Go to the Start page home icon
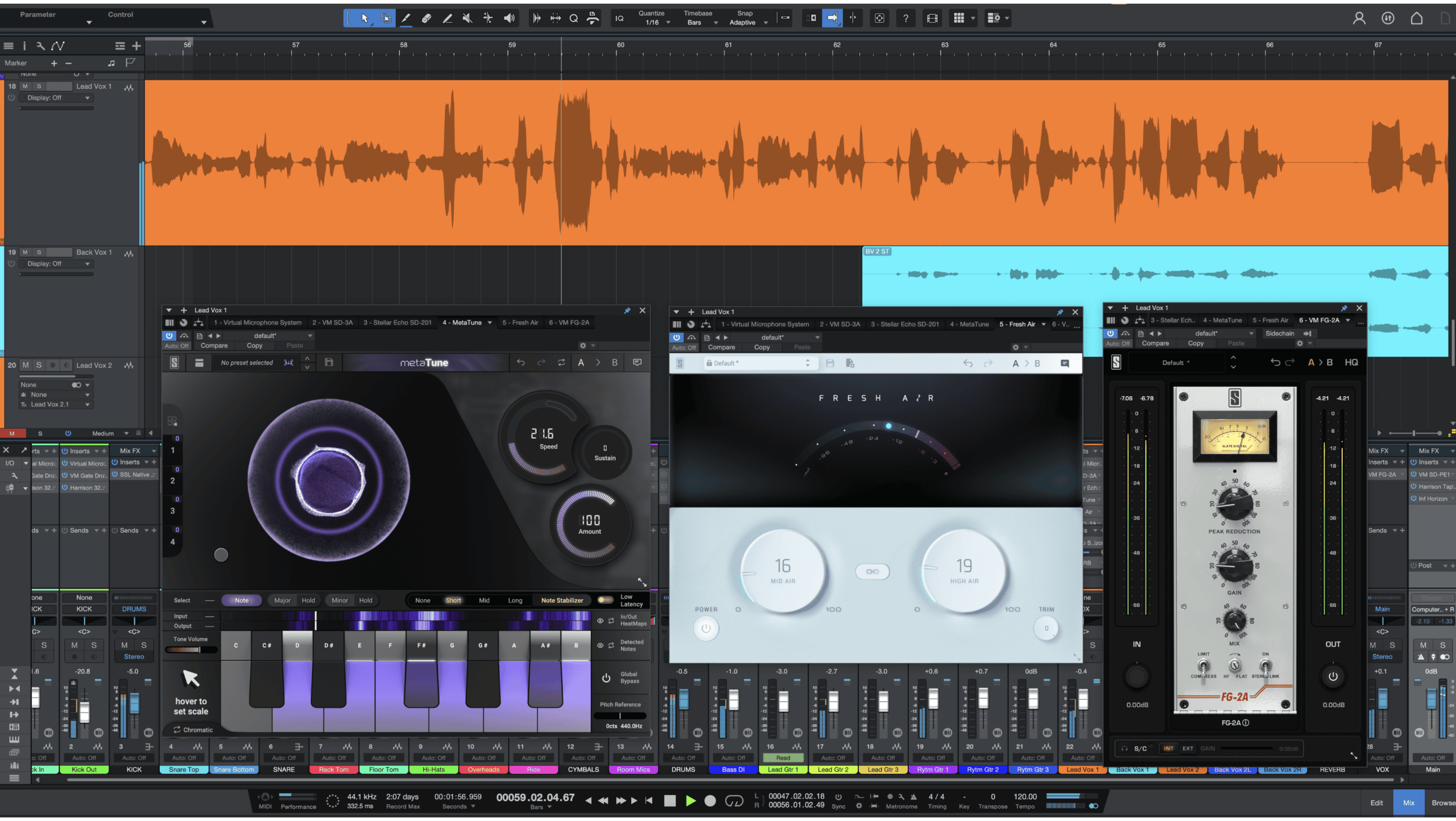 click(1416, 18)
